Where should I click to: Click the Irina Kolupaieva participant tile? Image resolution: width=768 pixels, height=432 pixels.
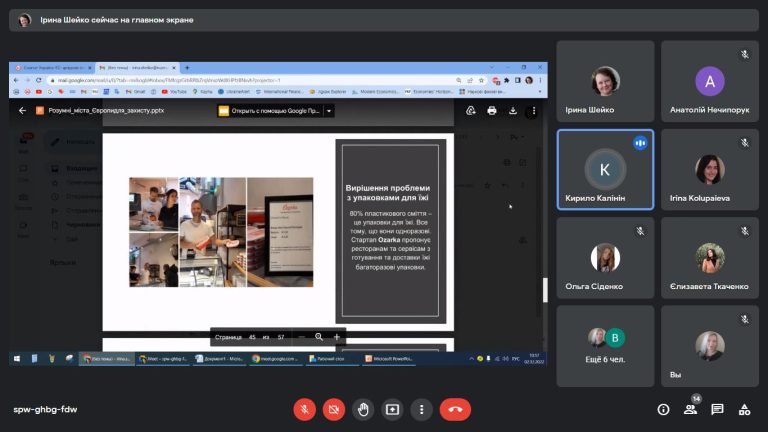coord(710,169)
